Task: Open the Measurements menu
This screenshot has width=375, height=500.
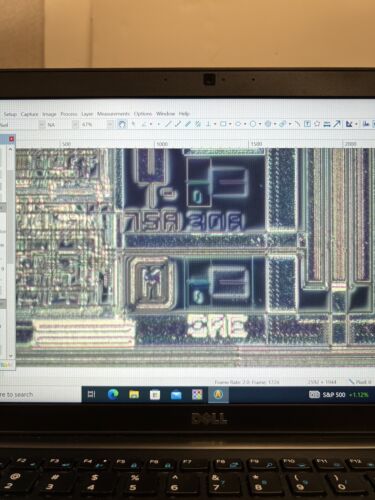Action: pyautogui.click(x=113, y=114)
